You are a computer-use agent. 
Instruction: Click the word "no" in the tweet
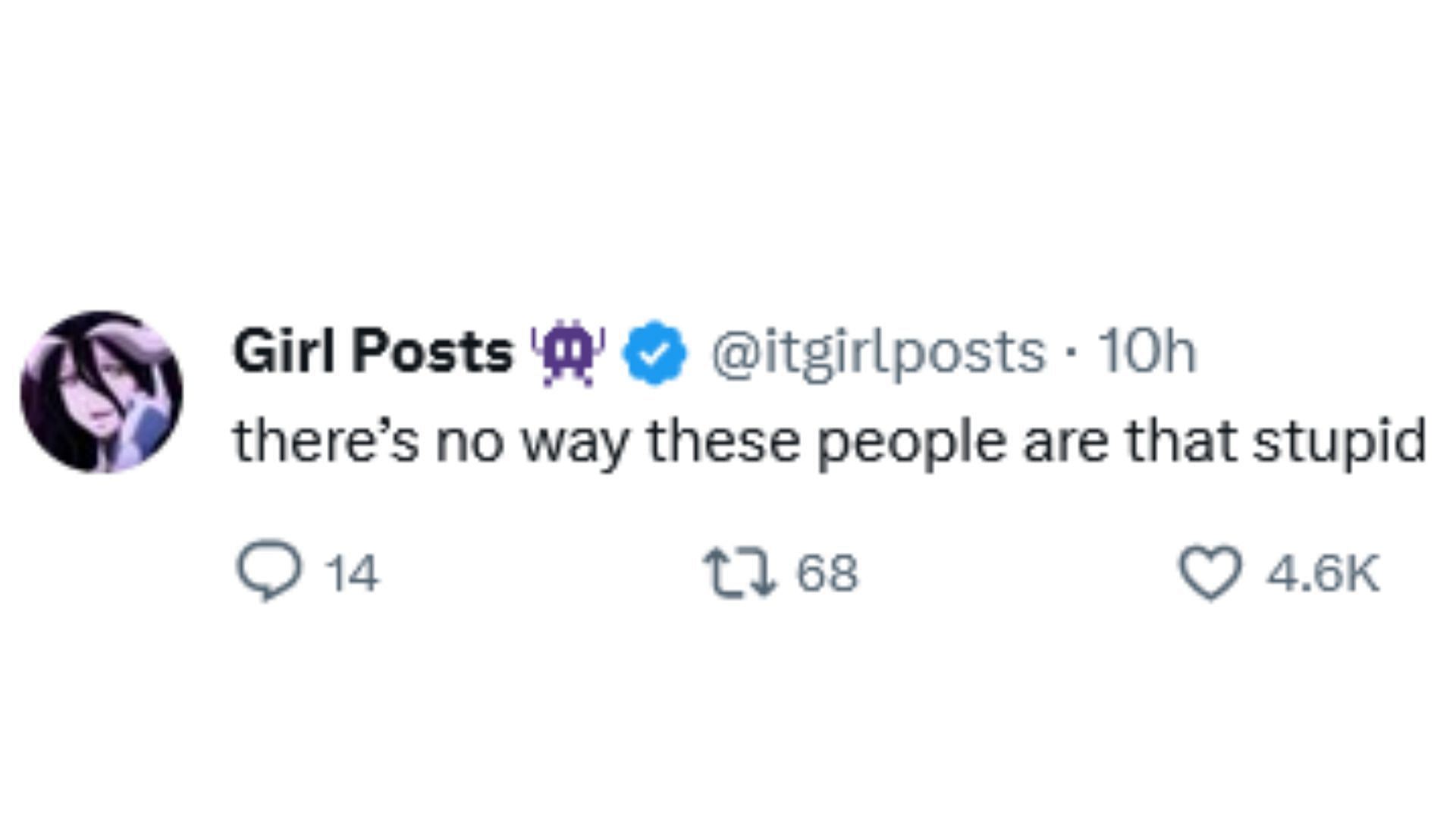tap(469, 442)
